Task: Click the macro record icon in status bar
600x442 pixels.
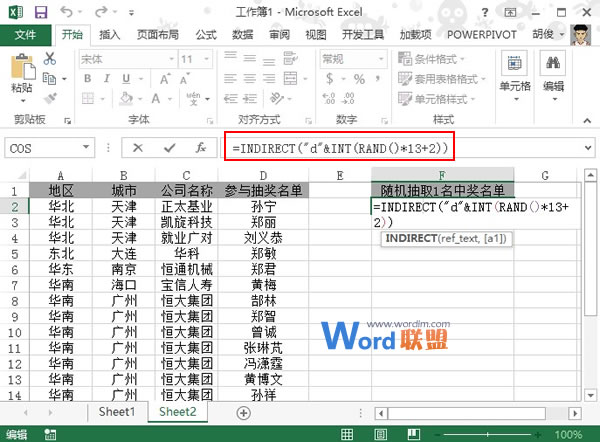Action: coord(50,434)
